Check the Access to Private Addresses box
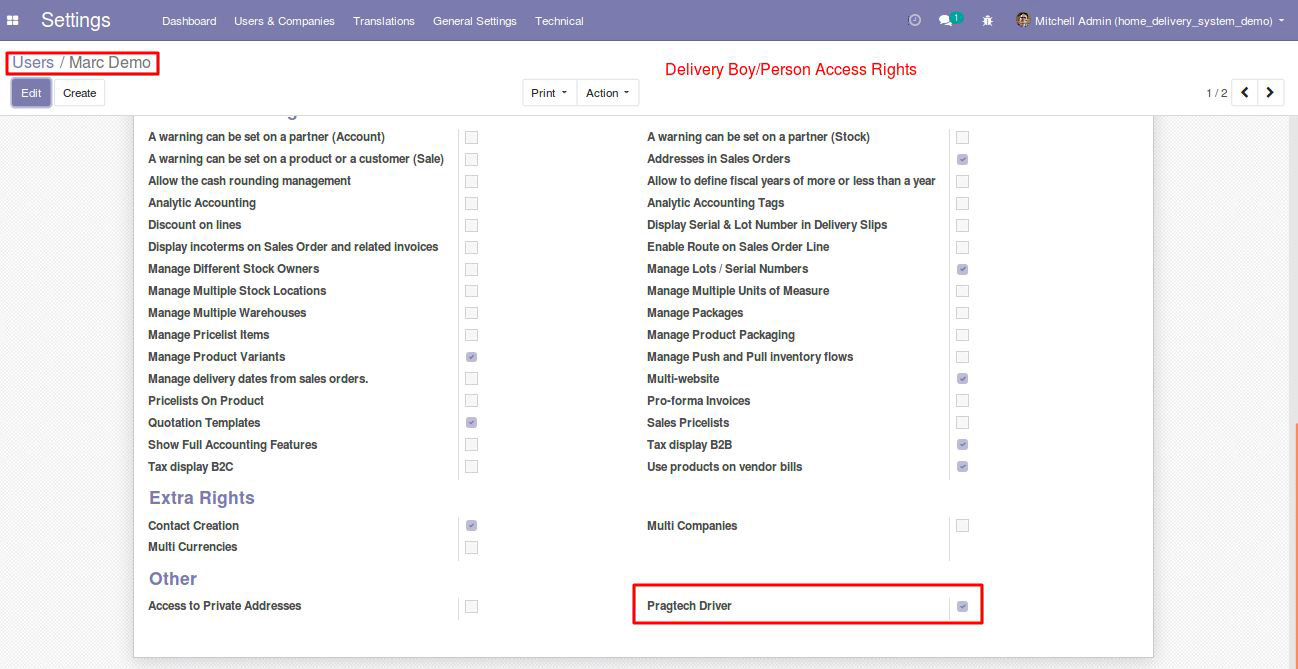Screen dimensions: 1298x669 tap(471, 606)
